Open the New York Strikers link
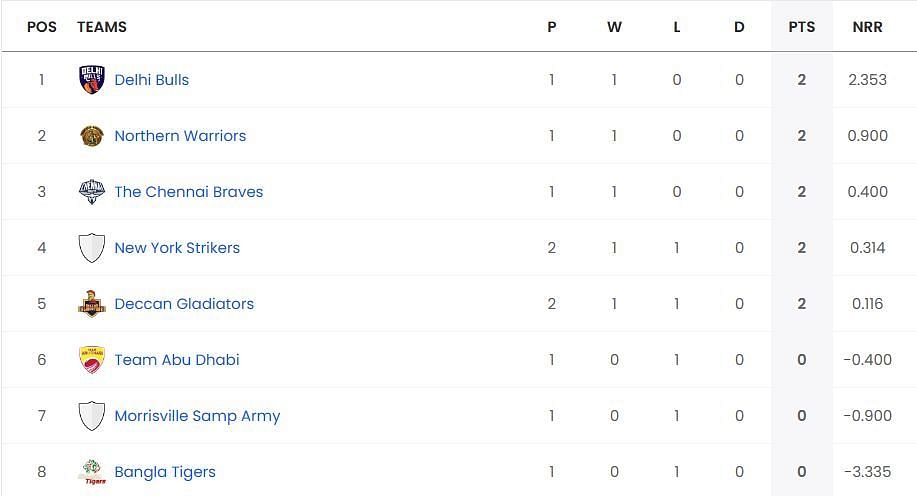 [x=177, y=248]
